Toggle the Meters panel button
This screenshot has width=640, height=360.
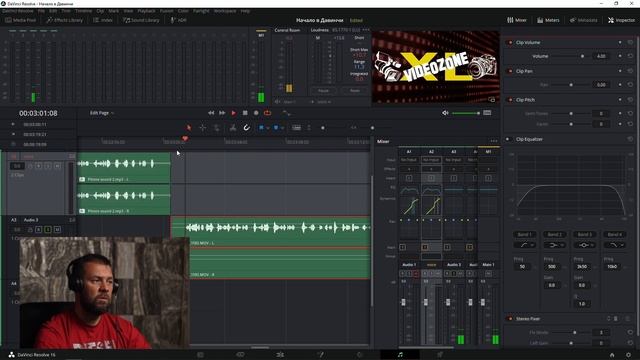pyautogui.click(x=548, y=20)
